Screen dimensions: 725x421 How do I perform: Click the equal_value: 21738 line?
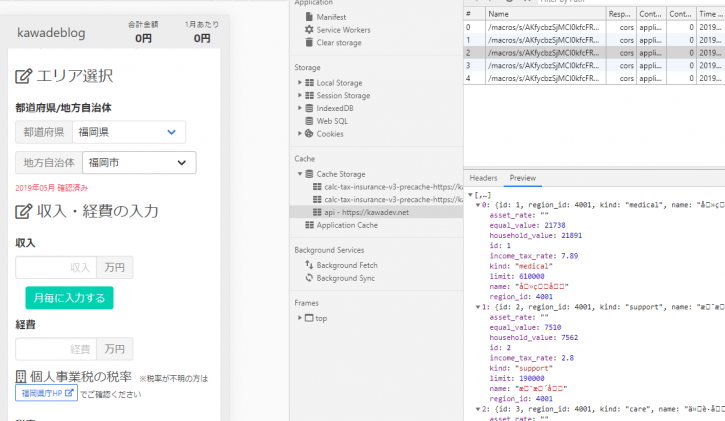pos(527,225)
